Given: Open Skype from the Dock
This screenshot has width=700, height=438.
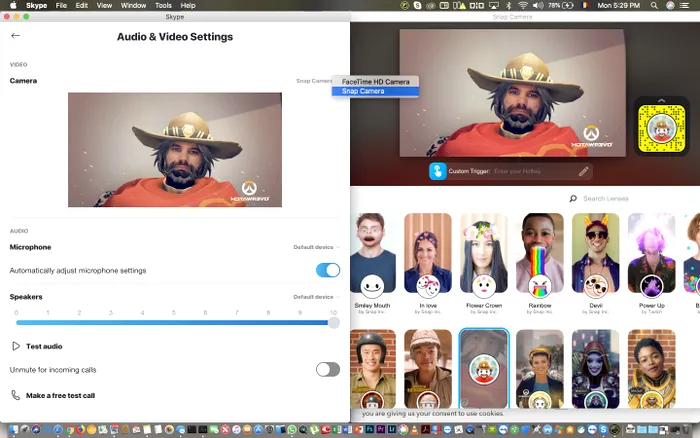Looking at the screenshot, I should [604, 430].
